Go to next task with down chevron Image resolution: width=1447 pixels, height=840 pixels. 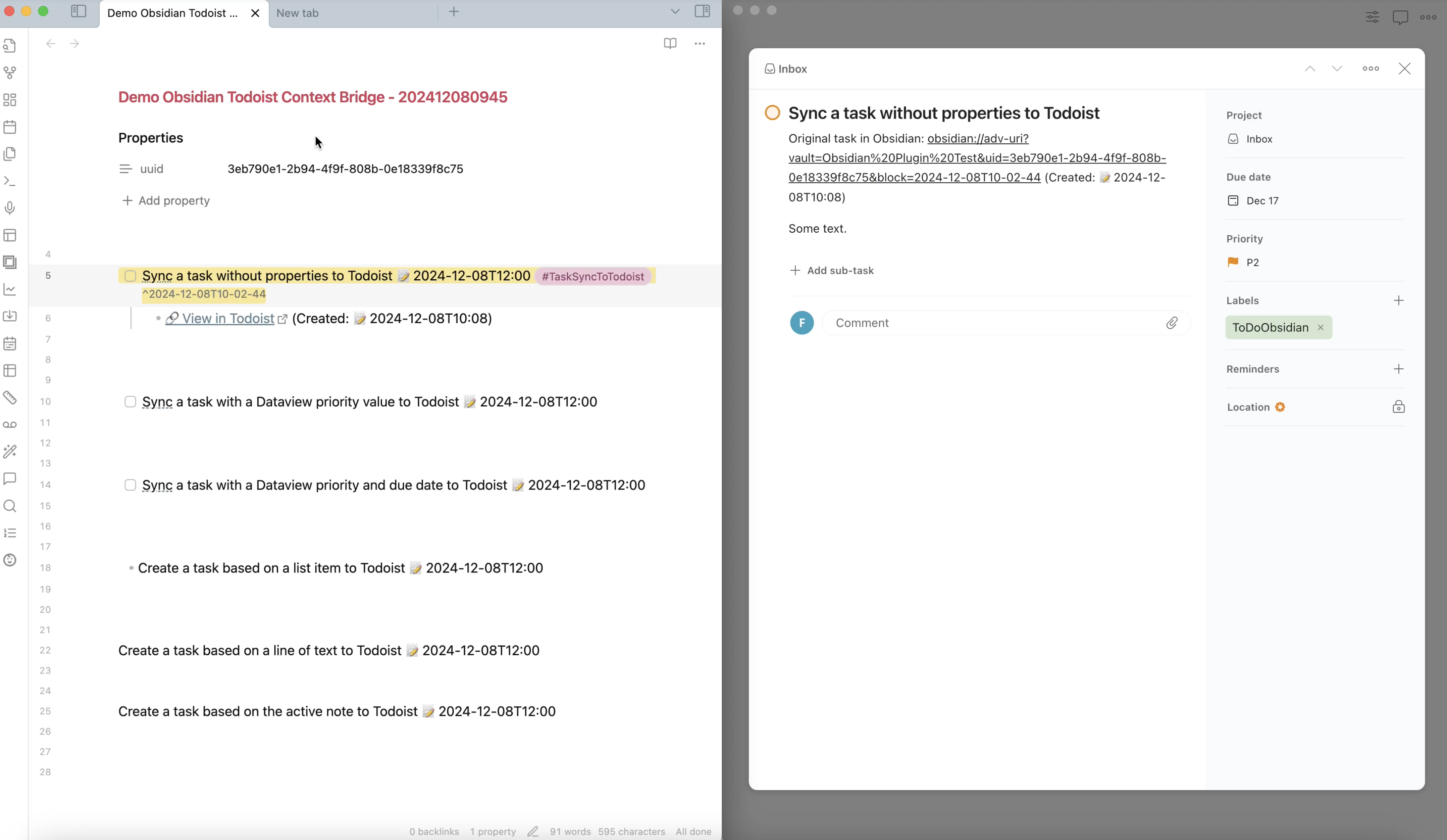pyautogui.click(x=1337, y=68)
